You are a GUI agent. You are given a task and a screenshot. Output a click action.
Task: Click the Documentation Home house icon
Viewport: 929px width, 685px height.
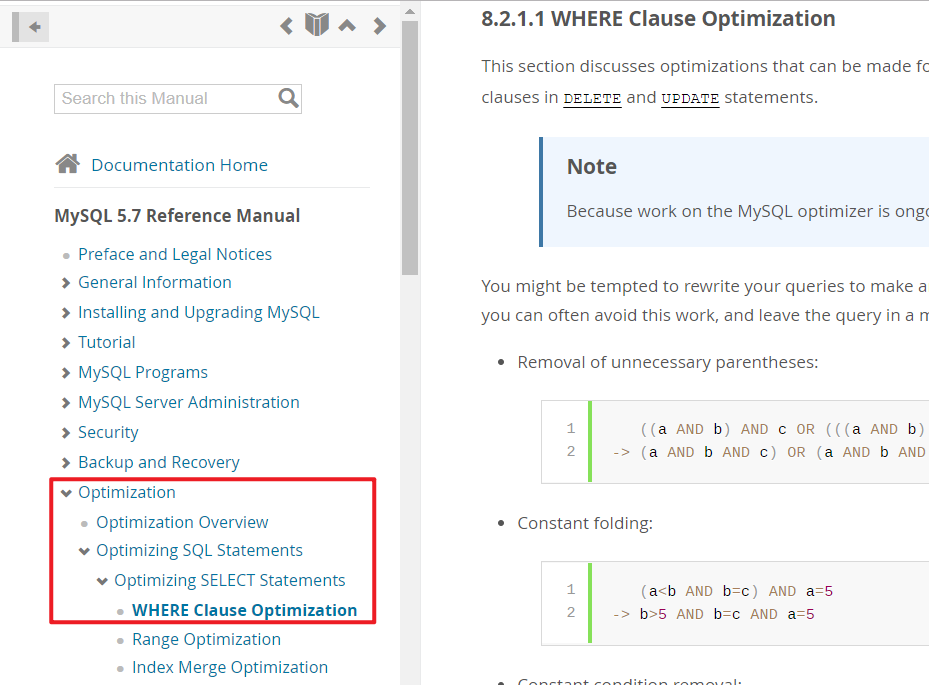(x=68, y=164)
